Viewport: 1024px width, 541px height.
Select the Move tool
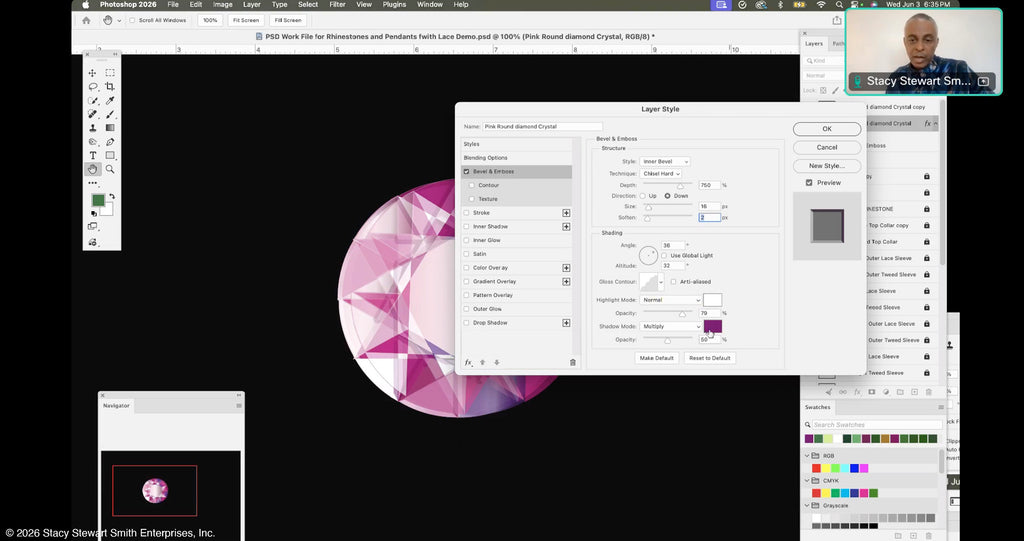coord(92,73)
